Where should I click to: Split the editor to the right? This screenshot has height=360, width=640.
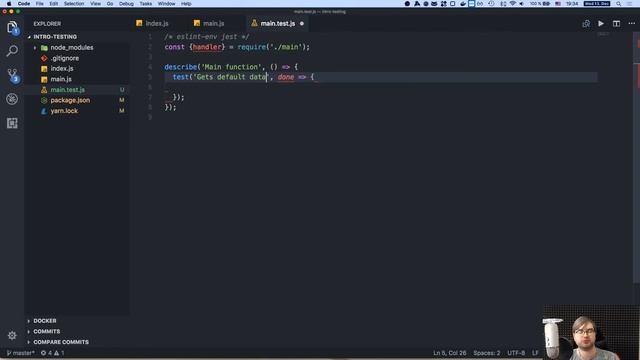[x=616, y=24]
